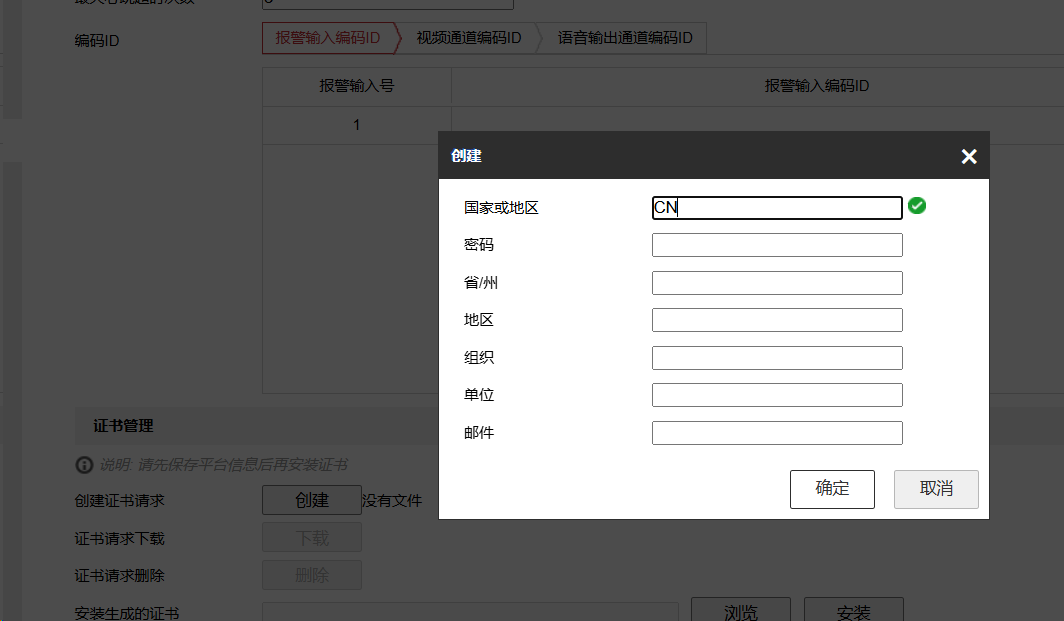Click the 组织 organization input box
Viewport: 1064px width, 621px height.
point(776,357)
